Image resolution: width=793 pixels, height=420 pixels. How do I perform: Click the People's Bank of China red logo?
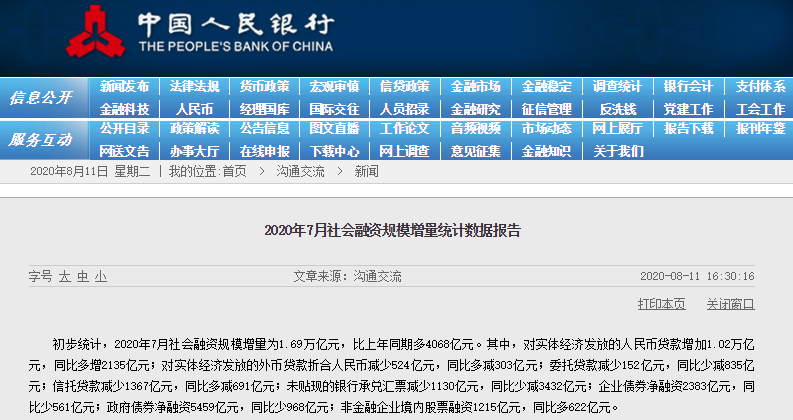point(96,31)
